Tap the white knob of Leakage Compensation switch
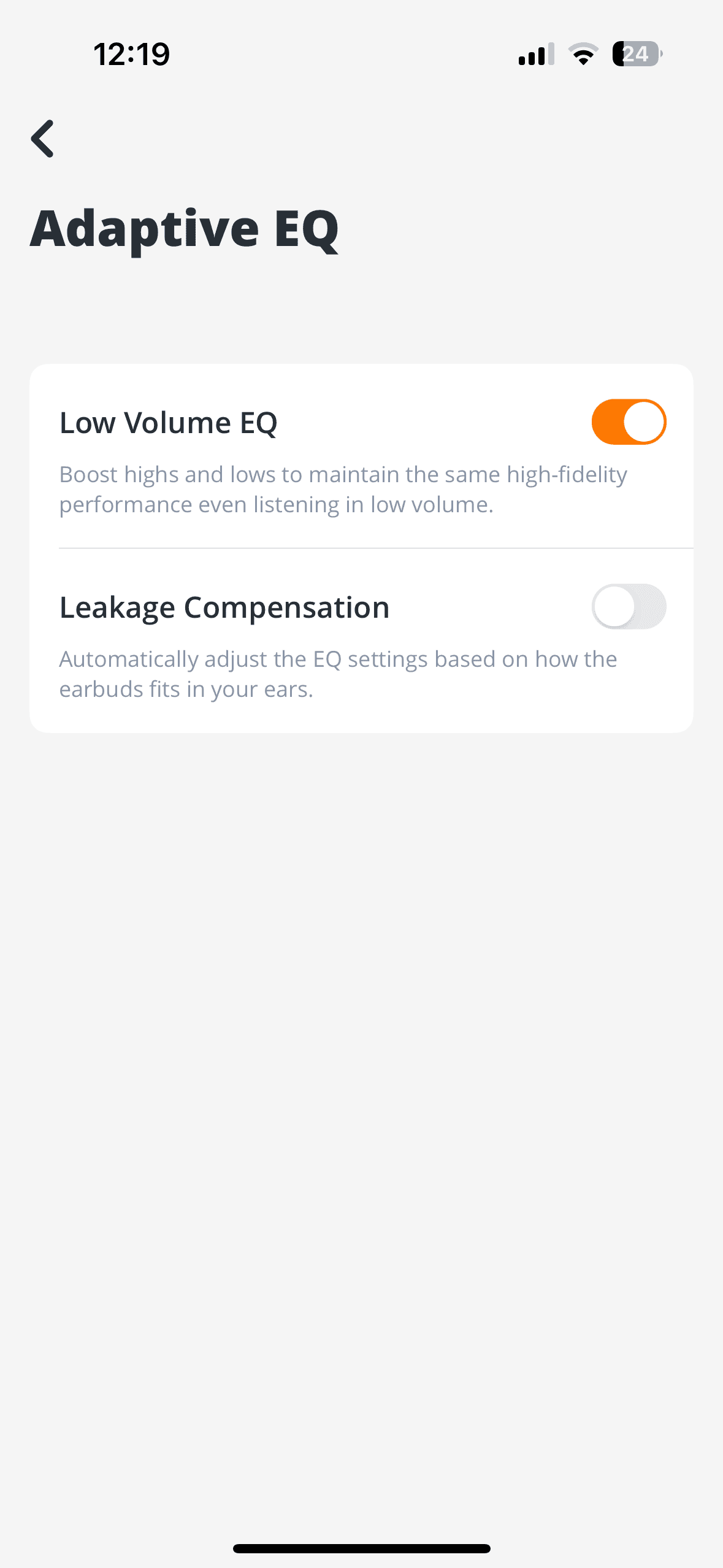The height and width of the screenshot is (1568, 723). pos(614,607)
